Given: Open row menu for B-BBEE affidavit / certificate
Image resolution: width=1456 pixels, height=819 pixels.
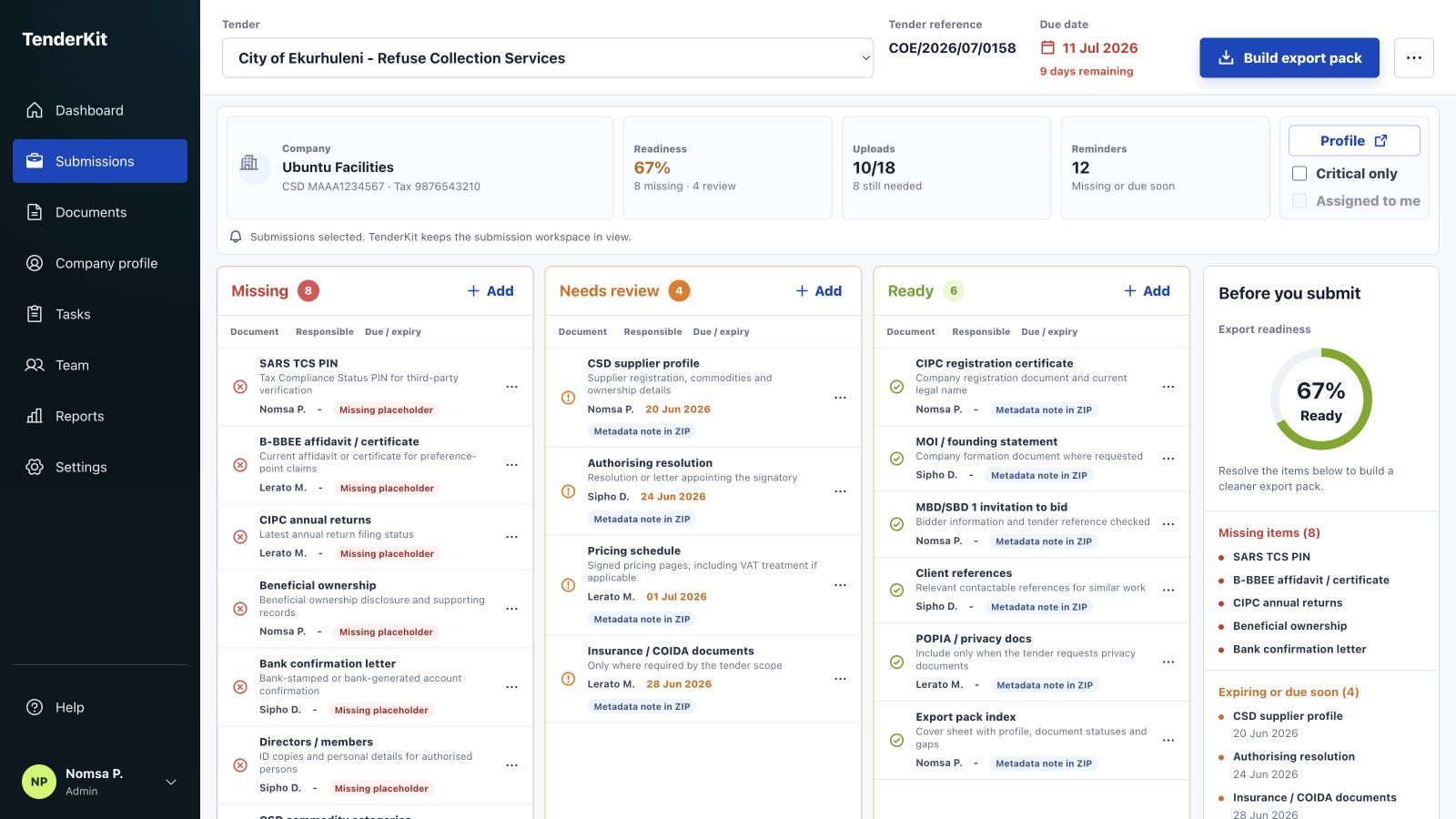Looking at the screenshot, I should pos(511,465).
